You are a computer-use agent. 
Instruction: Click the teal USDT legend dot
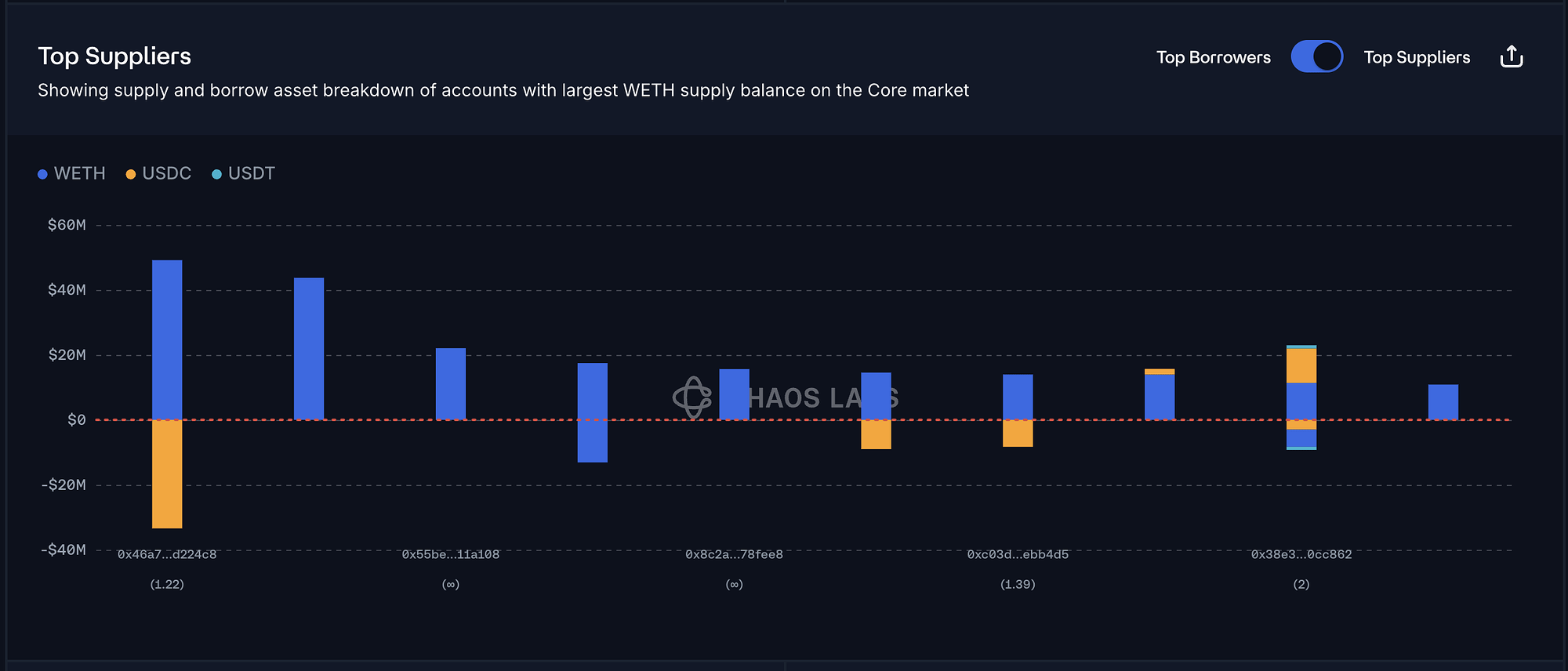[216, 174]
